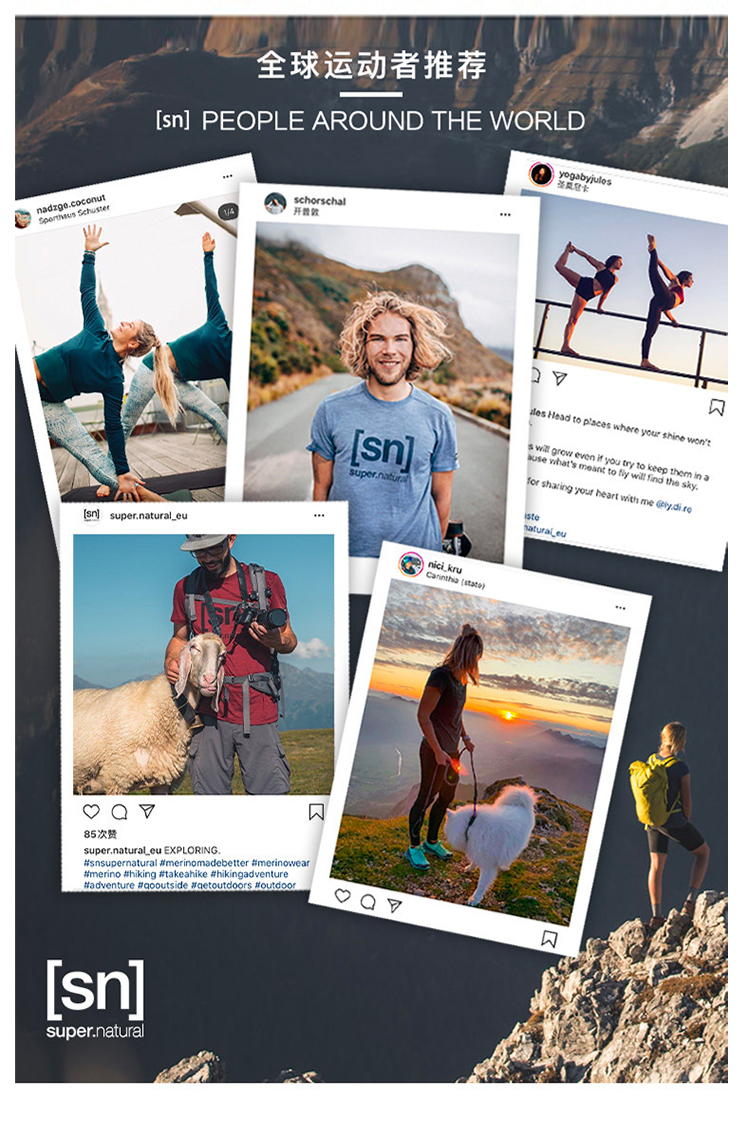750x1144 pixels.
Task: Bookmark the yogabyjules yoga post
Action: (x=716, y=406)
